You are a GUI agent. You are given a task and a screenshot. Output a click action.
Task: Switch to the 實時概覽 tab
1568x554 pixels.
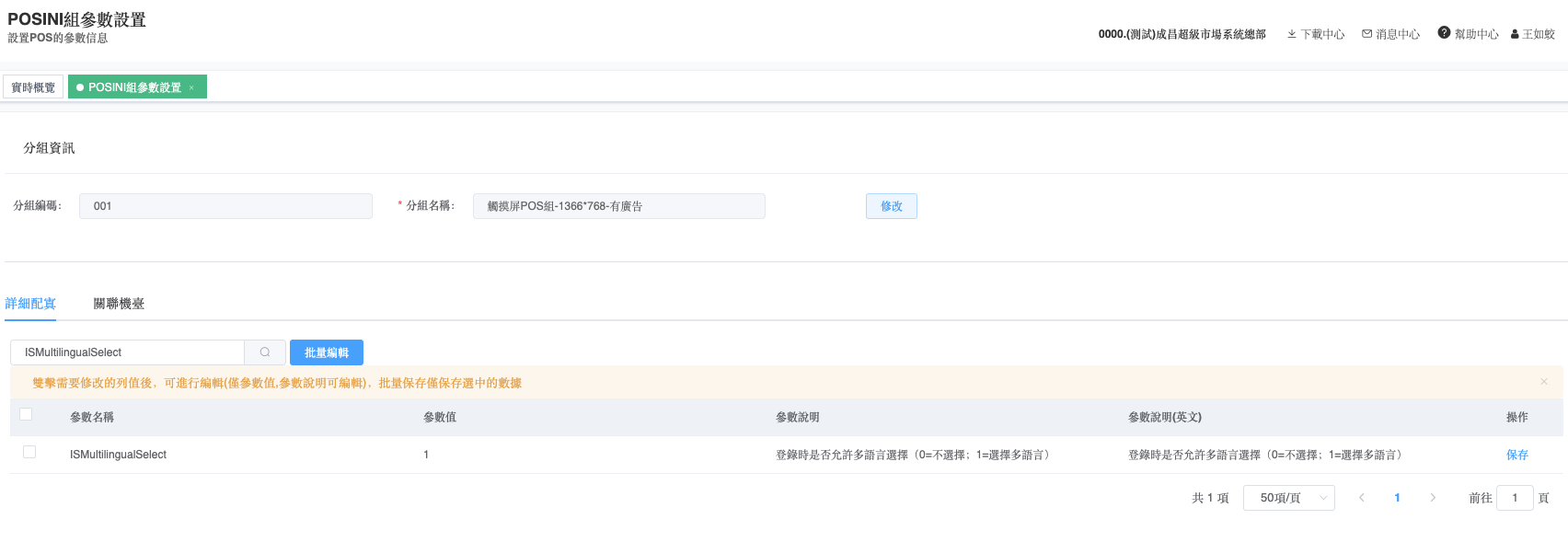(x=33, y=87)
